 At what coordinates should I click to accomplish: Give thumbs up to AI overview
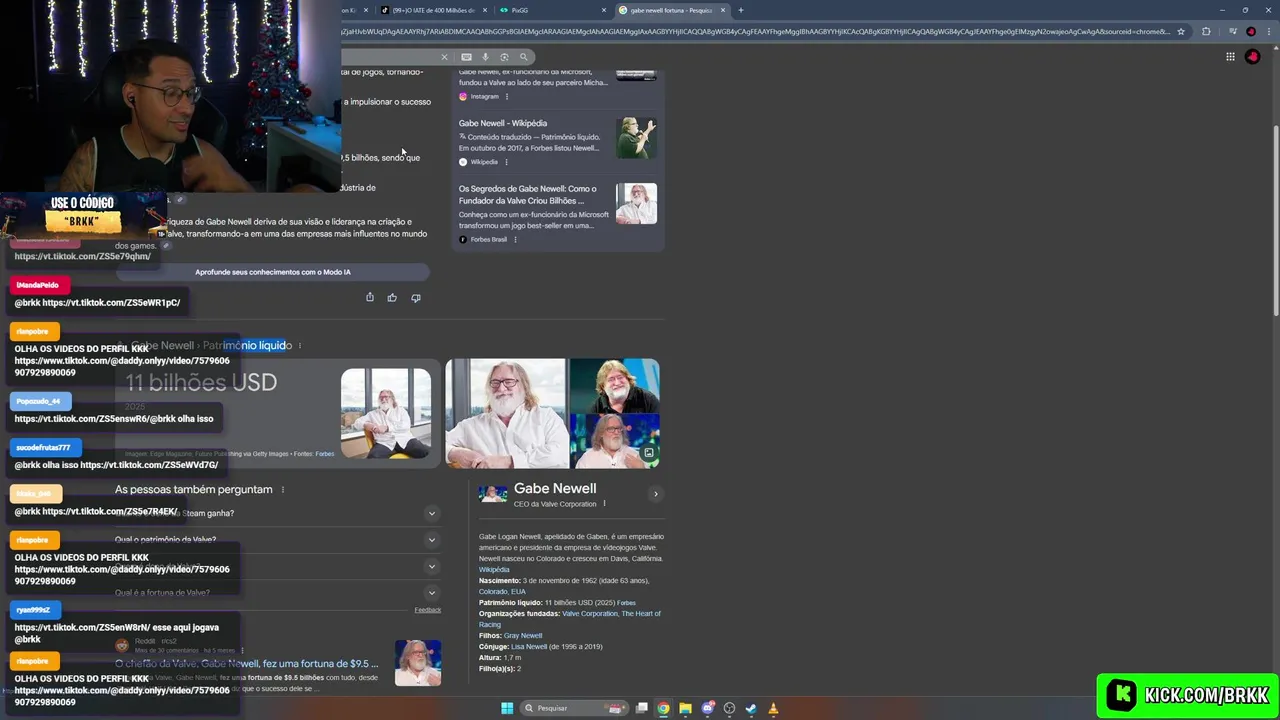point(392,297)
